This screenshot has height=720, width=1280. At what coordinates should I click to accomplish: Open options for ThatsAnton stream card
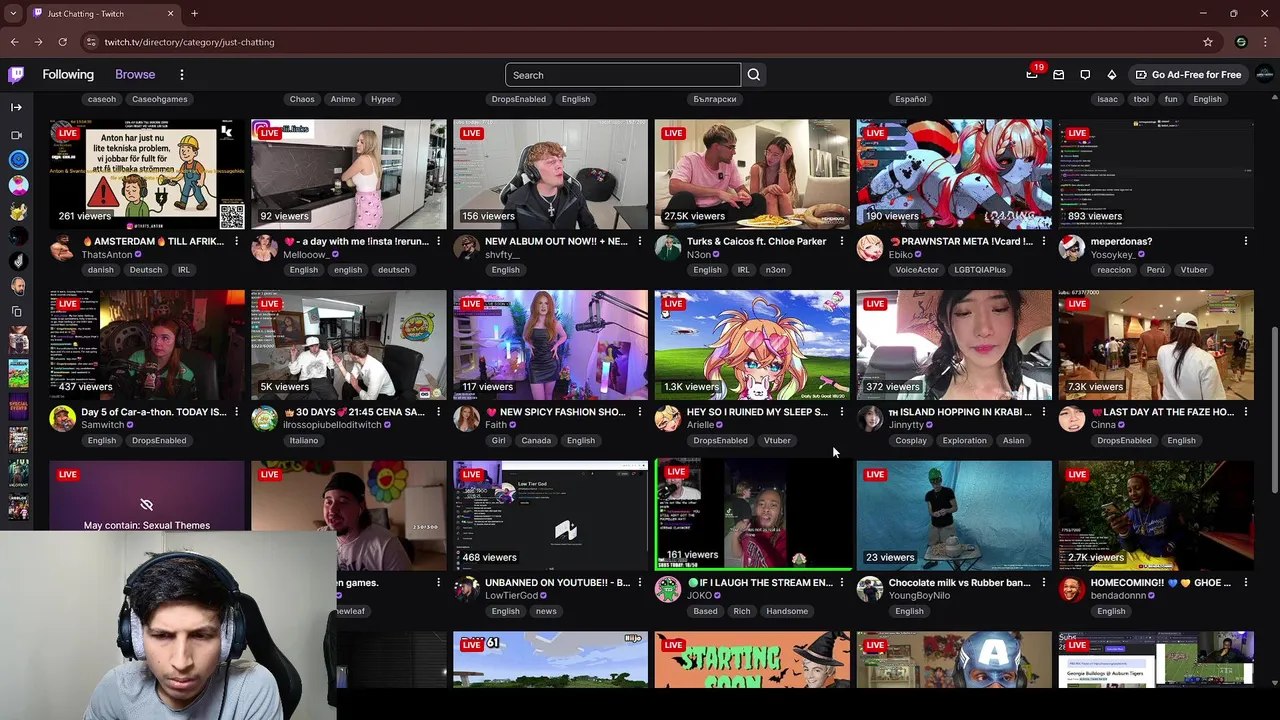click(236, 242)
